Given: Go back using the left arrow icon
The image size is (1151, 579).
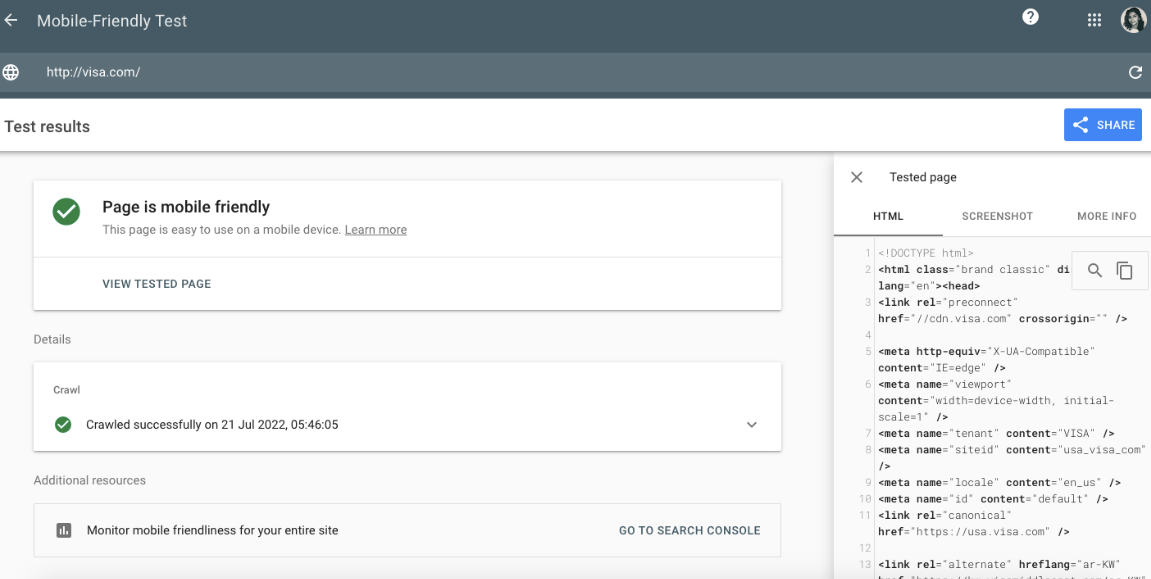Looking at the screenshot, I should pos(11,21).
